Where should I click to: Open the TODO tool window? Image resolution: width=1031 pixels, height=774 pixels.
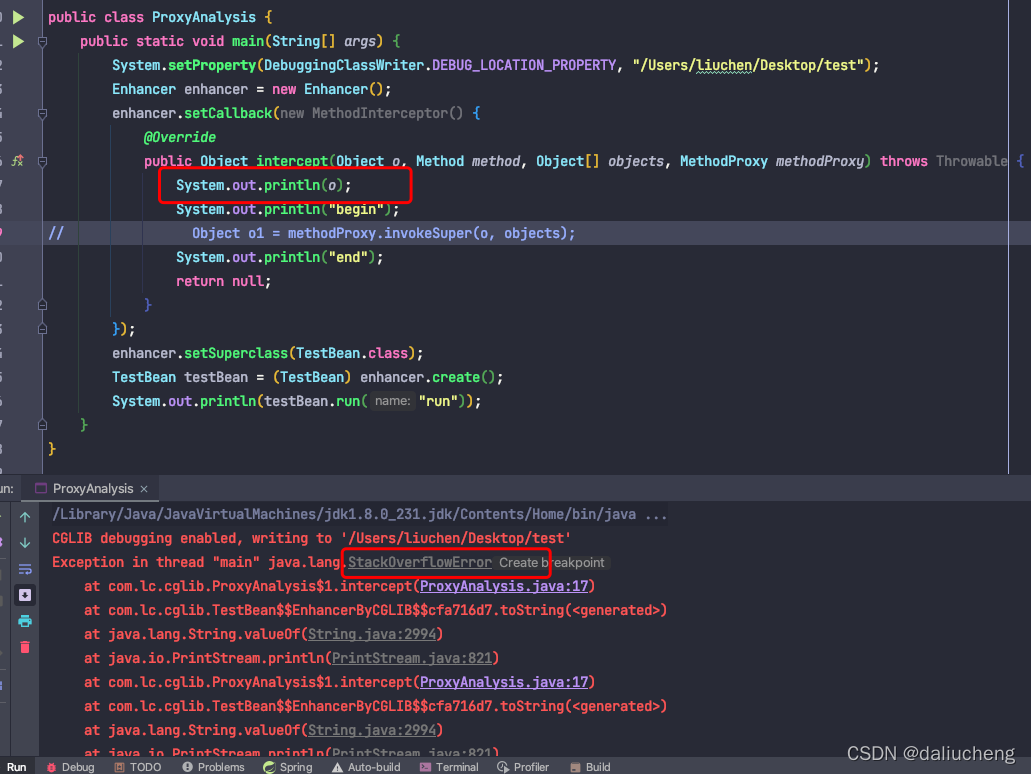click(x=137, y=767)
